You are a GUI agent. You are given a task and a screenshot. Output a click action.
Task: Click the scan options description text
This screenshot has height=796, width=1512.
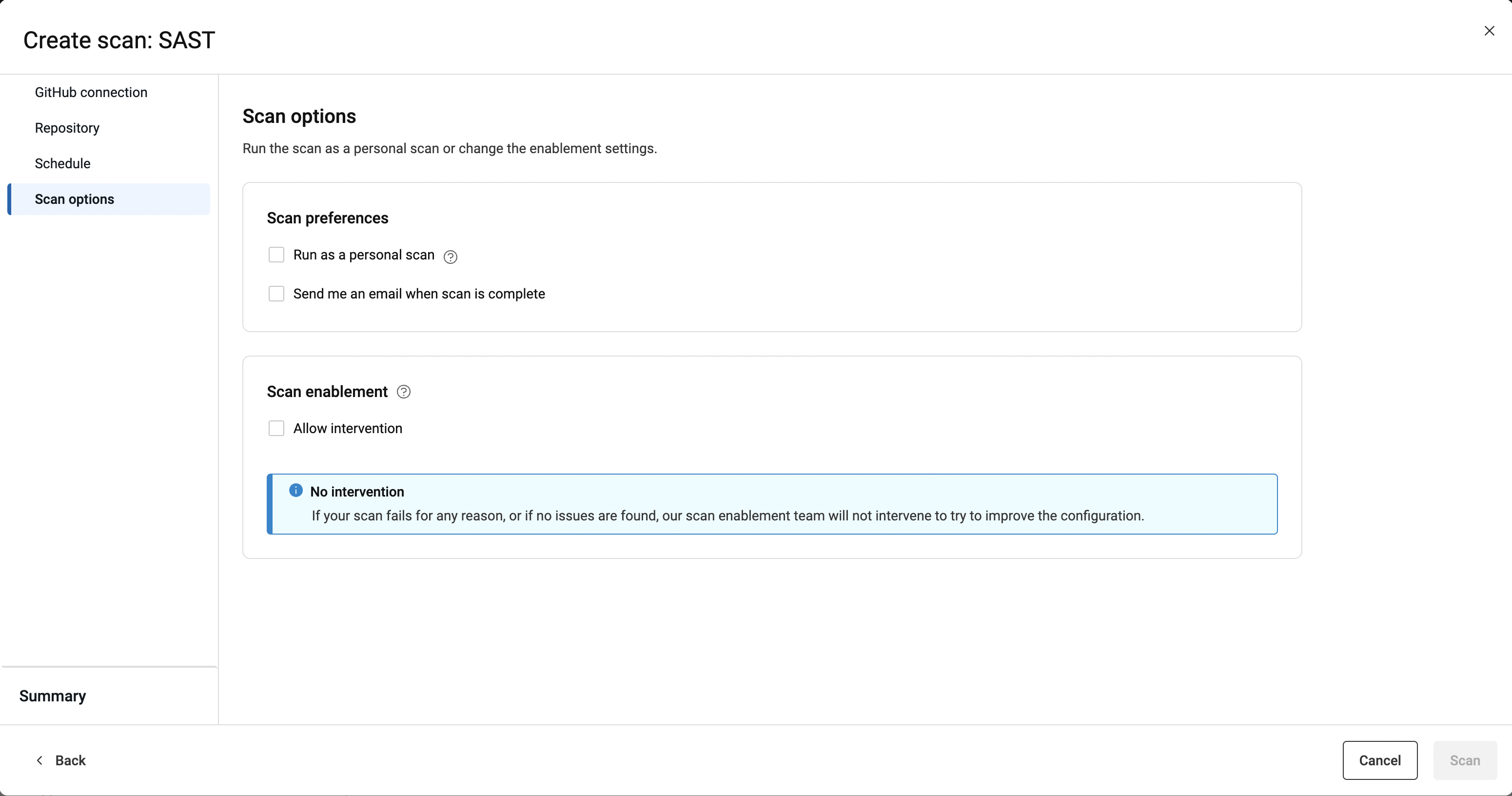pos(450,148)
